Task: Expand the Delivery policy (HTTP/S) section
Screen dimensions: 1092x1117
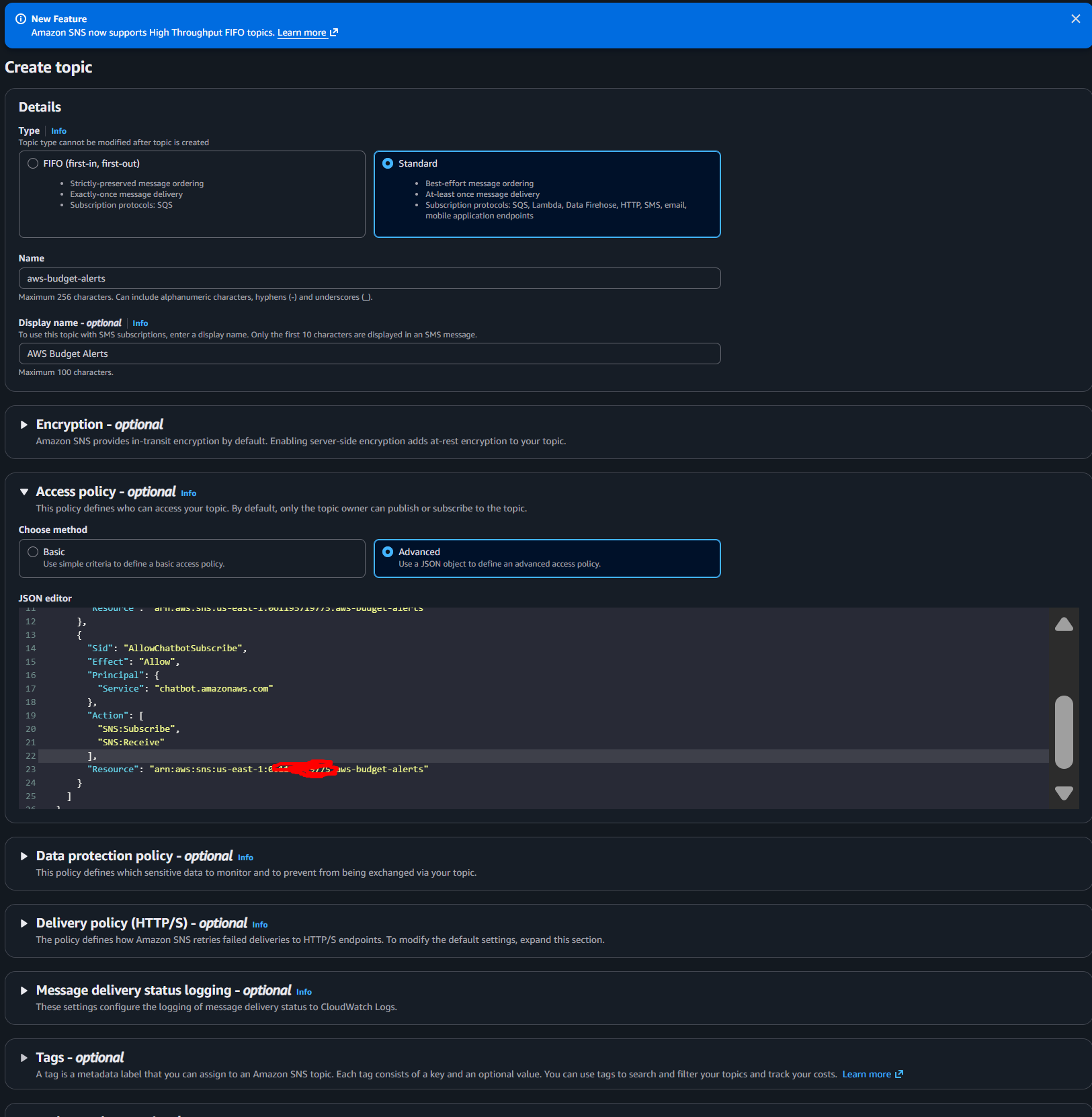Action: (x=24, y=923)
